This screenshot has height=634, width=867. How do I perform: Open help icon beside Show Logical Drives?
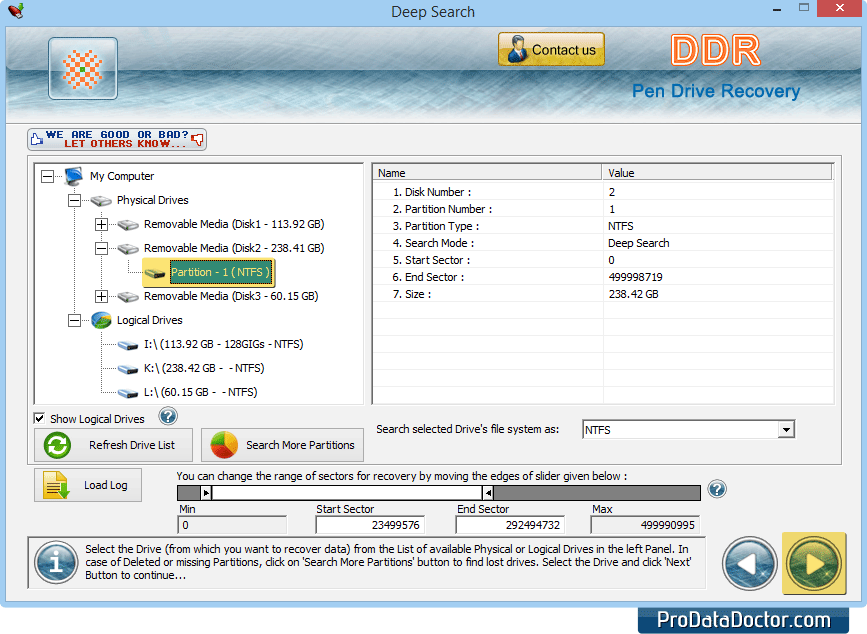coord(168,416)
